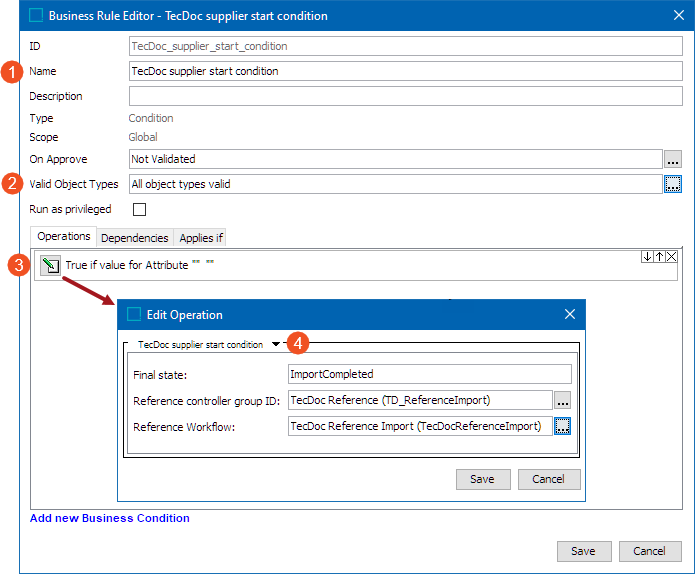Switch to the Operations tab
Screen dimensions: 695x574
pos(63,236)
